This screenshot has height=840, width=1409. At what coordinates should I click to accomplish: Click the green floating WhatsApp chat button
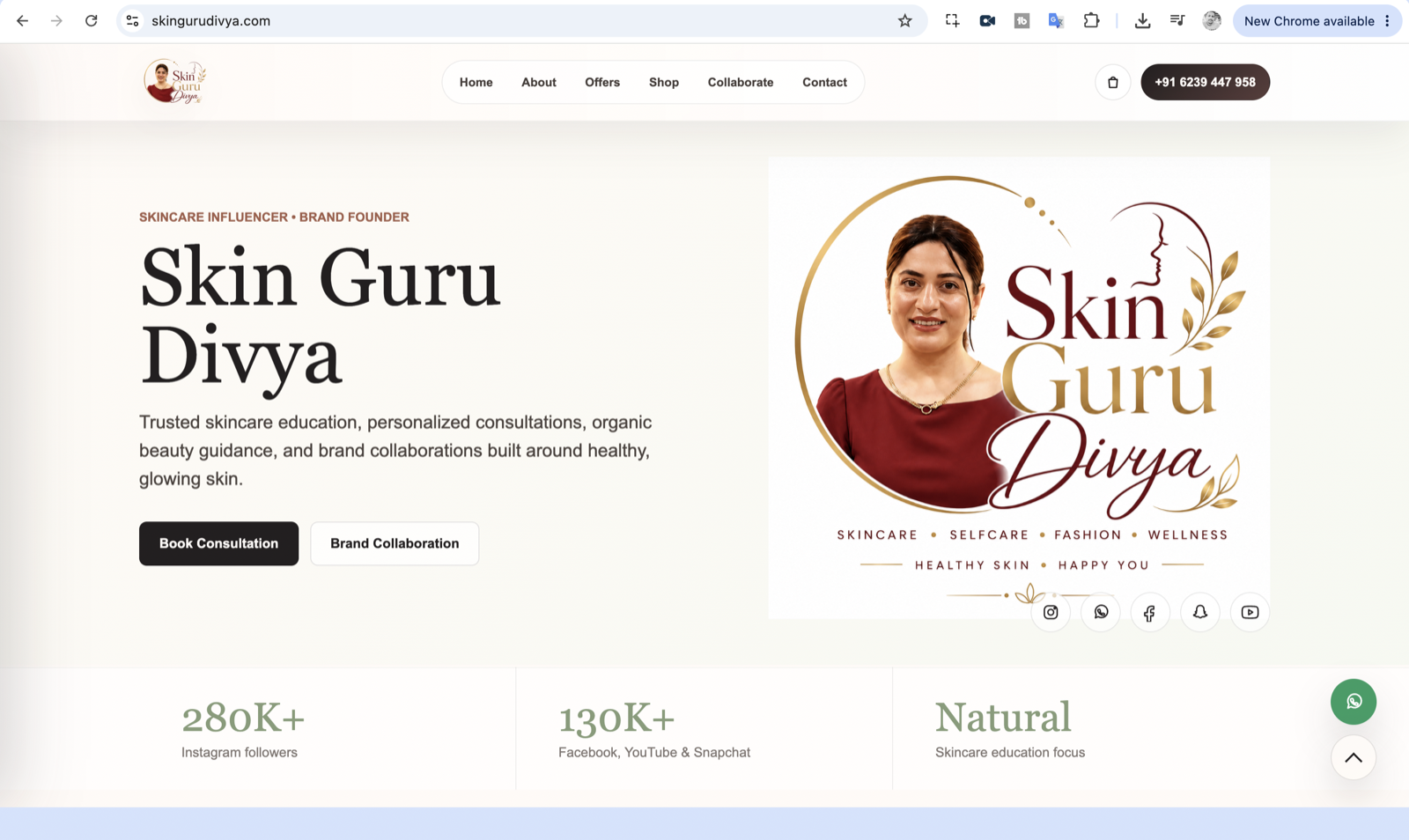tap(1354, 702)
